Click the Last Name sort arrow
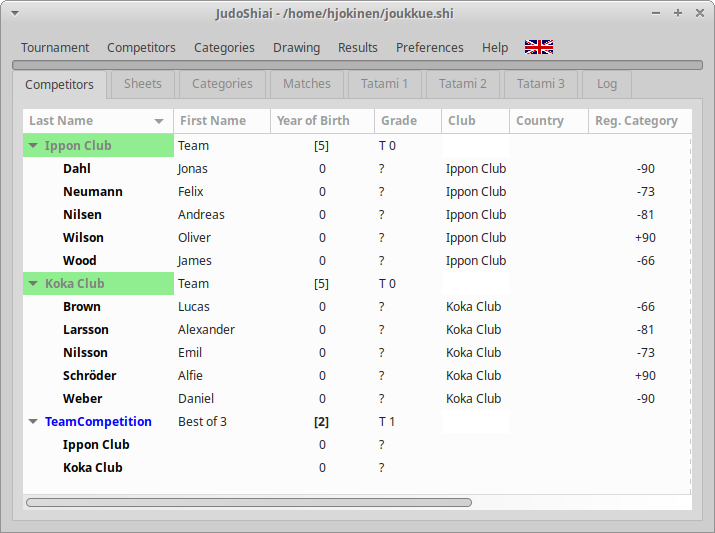Image resolution: width=715 pixels, height=533 pixels. [159, 121]
